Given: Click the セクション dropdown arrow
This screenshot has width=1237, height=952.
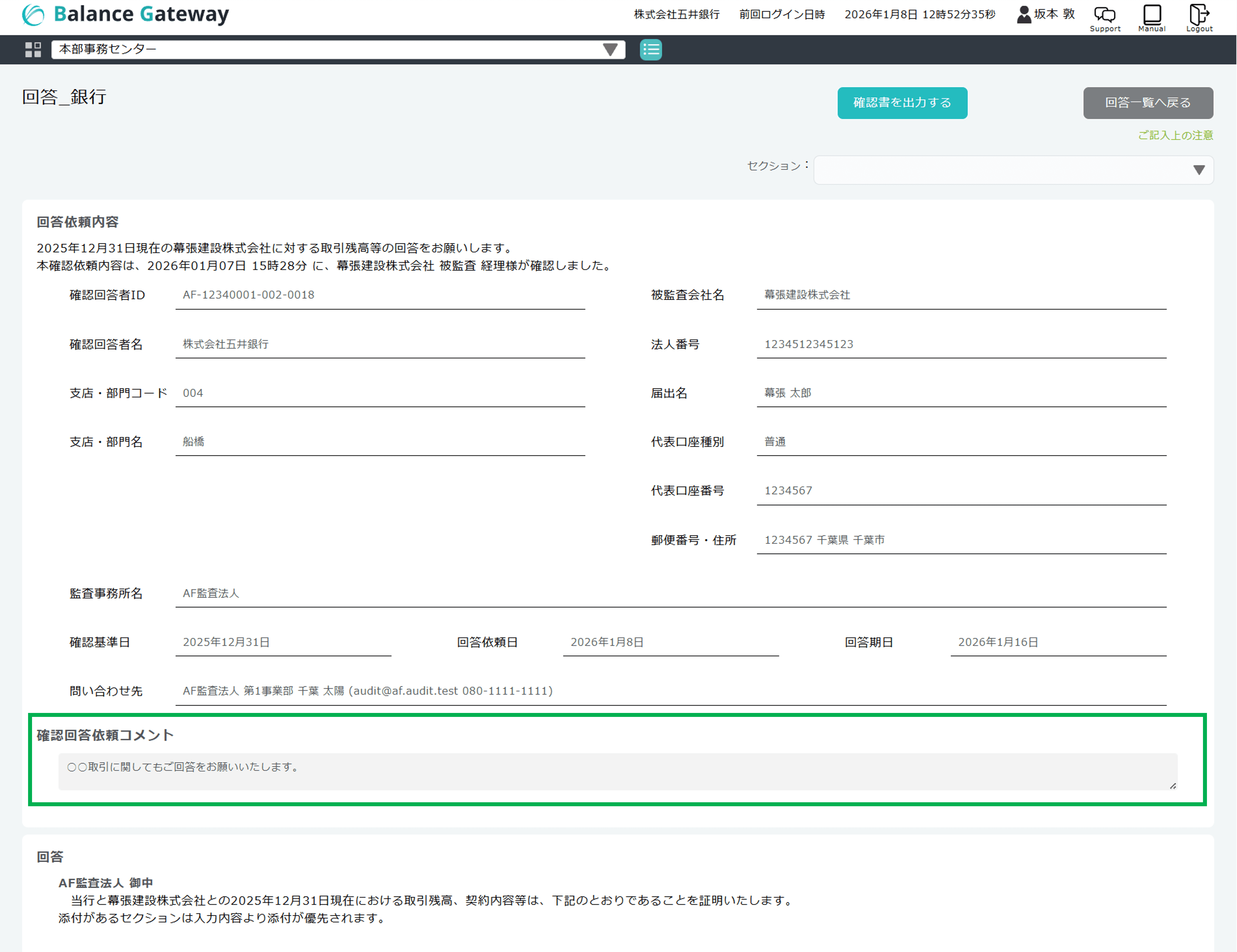Looking at the screenshot, I should point(1198,170).
